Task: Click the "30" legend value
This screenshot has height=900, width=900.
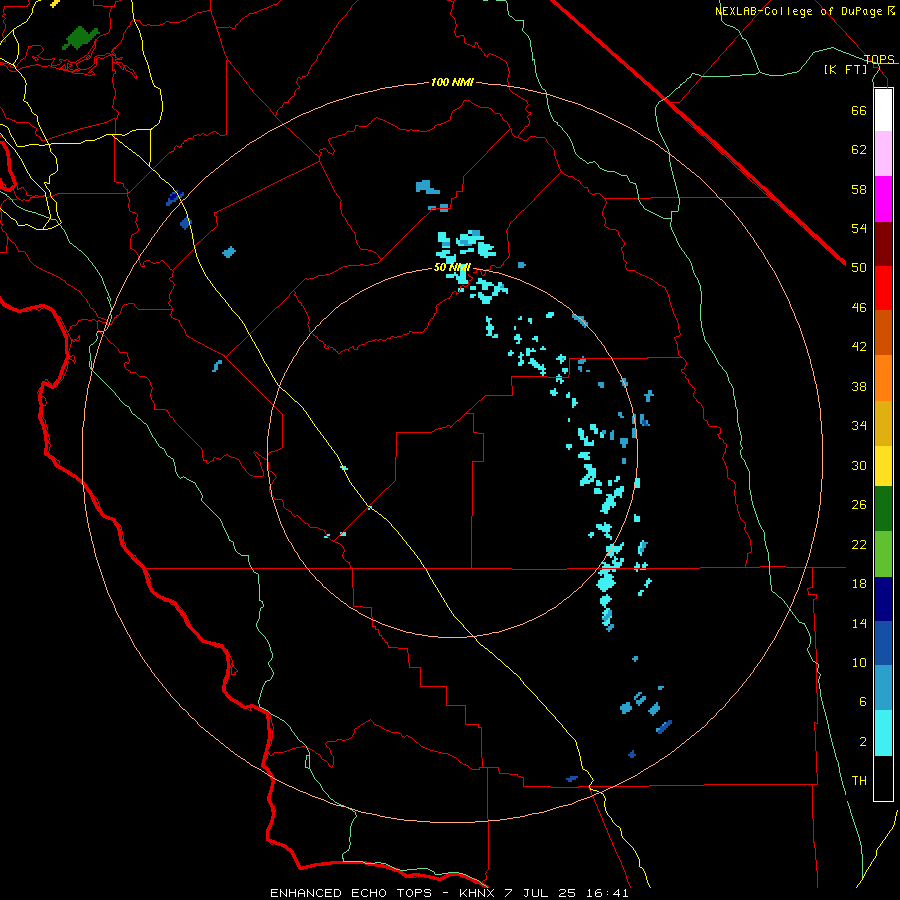Action: [859, 465]
